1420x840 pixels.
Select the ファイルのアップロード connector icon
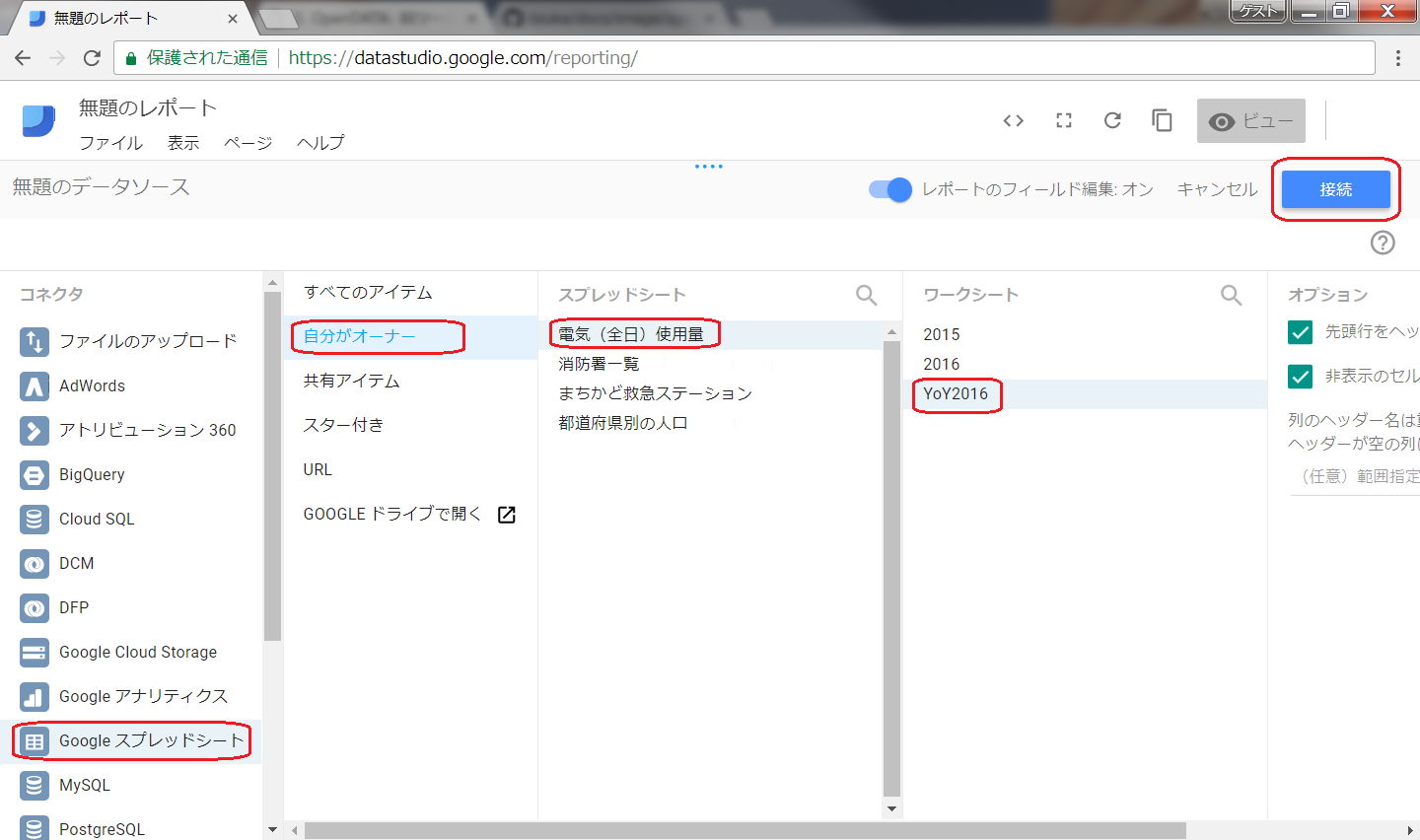click(35, 341)
